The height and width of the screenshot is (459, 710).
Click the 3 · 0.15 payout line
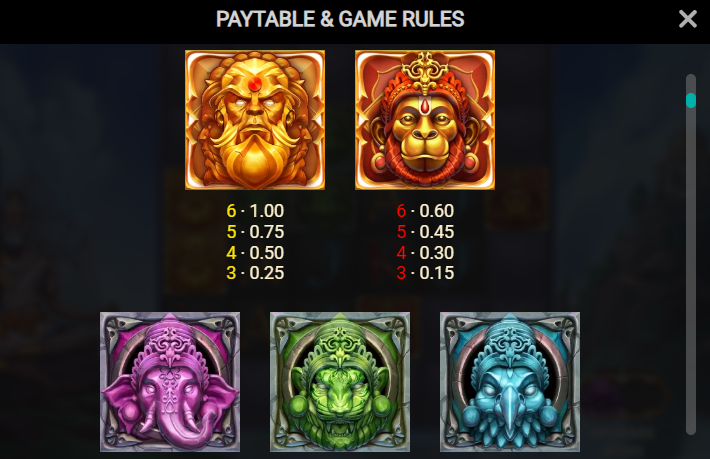tap(425, 273)
